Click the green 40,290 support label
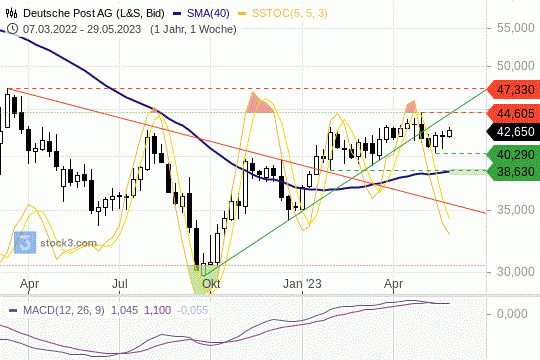This screenshot has height=360, width=540. pos(513,155)
